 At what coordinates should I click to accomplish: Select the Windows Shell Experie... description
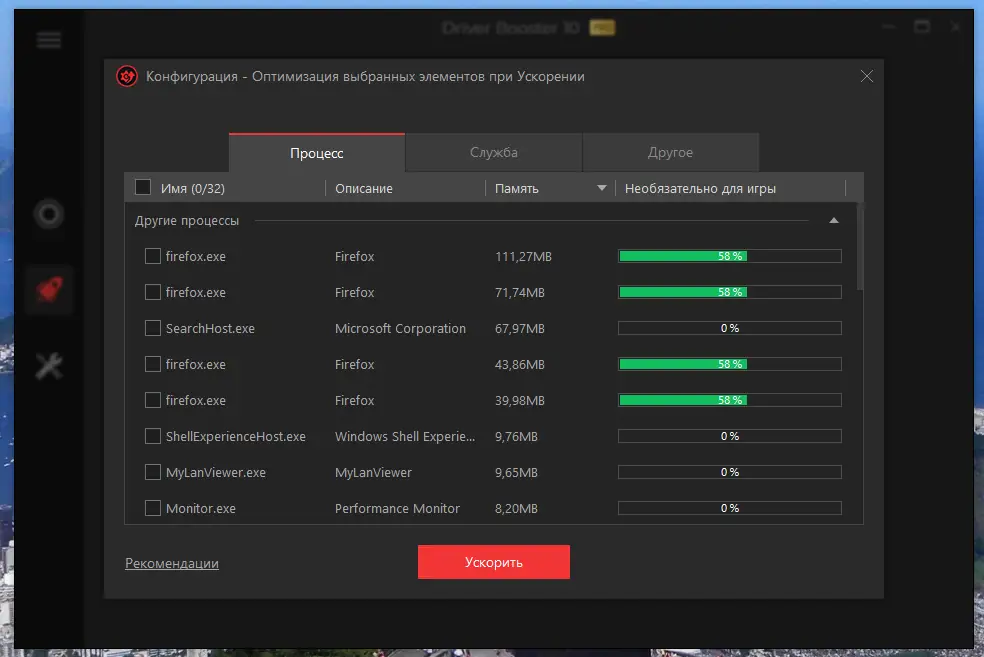tap(405, 437)
